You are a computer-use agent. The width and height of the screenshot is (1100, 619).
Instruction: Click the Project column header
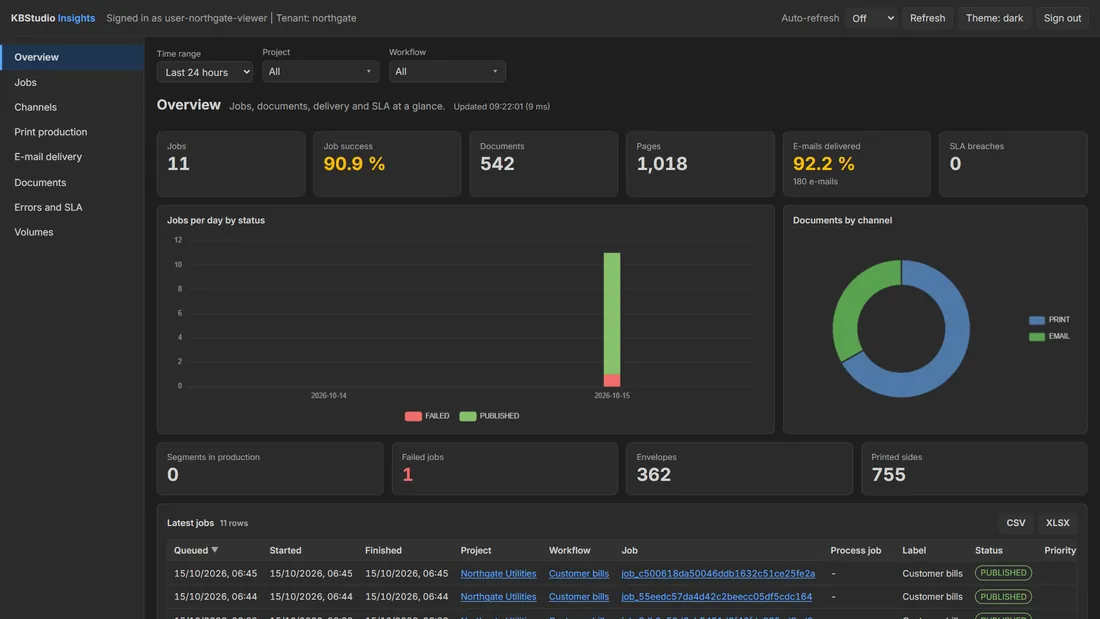coord(476,551)
